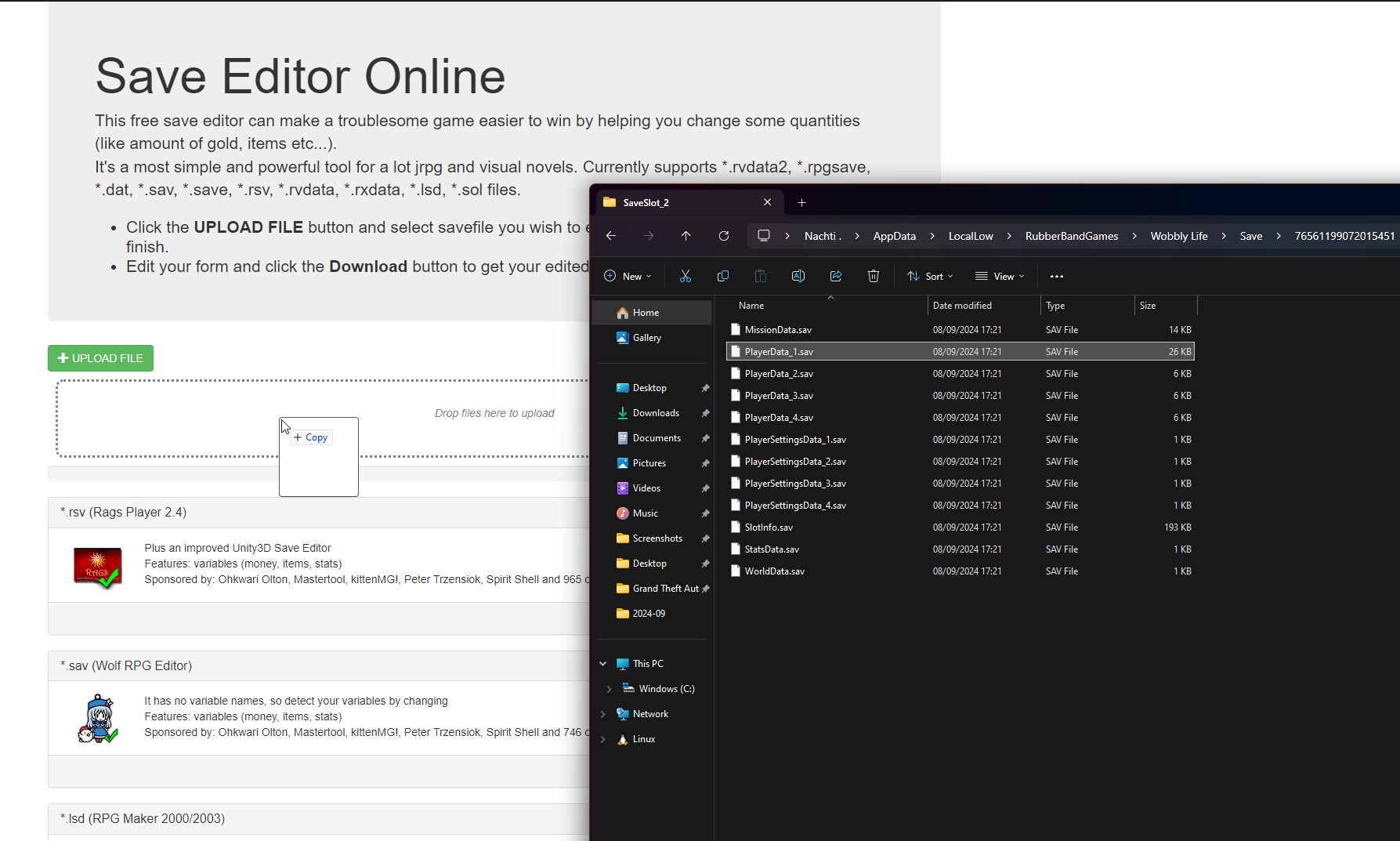
Task: Go back with the left arrow button
Action: point(611,236)
